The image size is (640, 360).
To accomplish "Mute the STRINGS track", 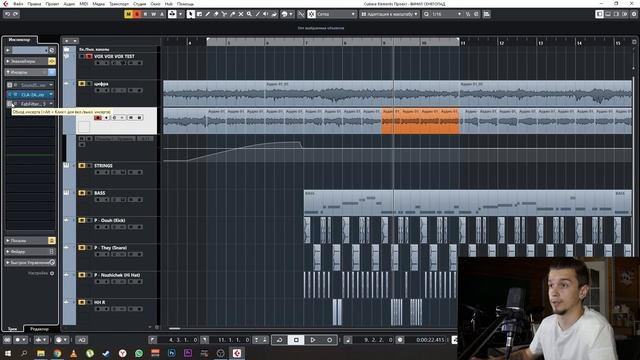I will [x=82, y=166].
